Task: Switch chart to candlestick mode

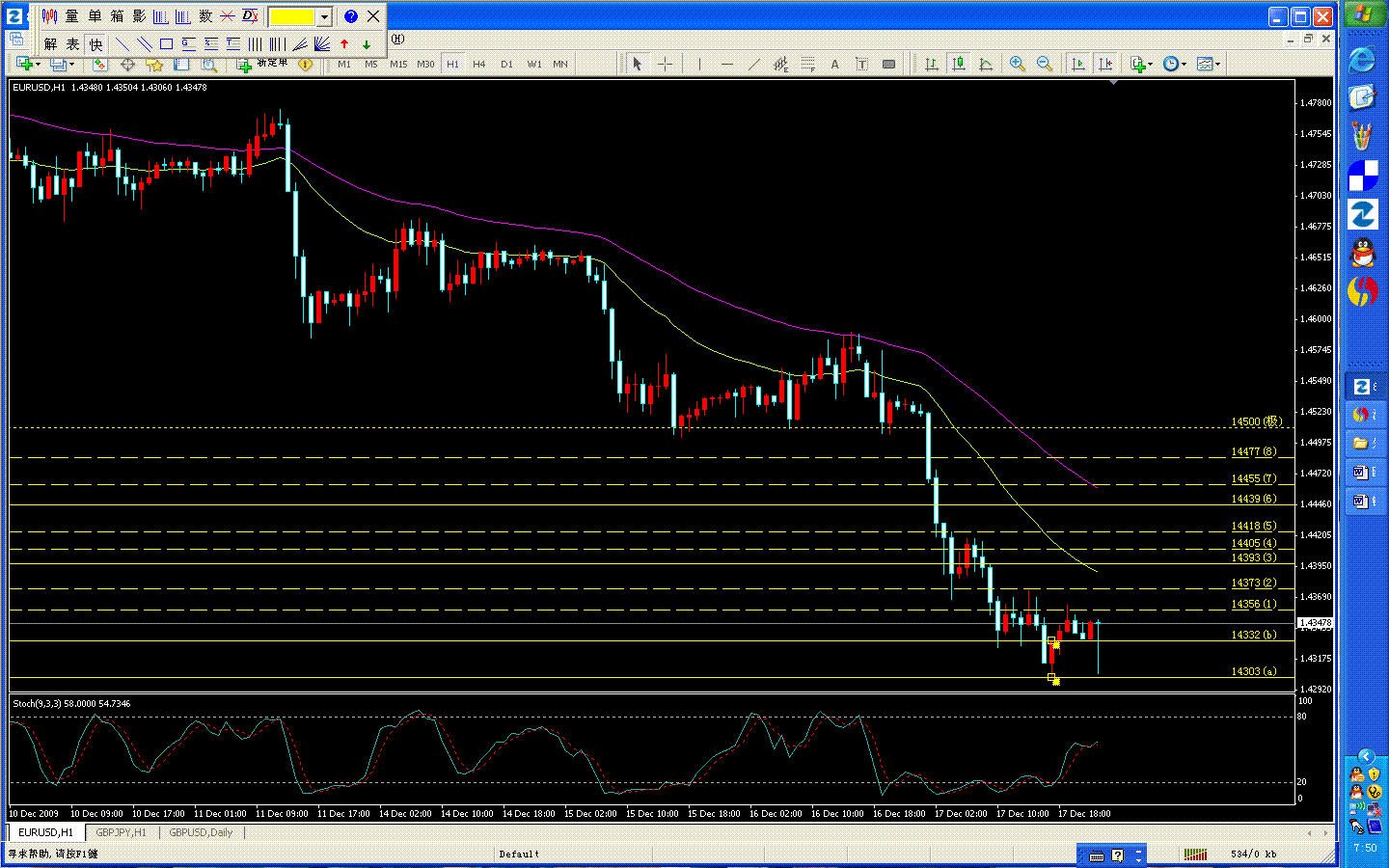Action: [x=958, y=65]
